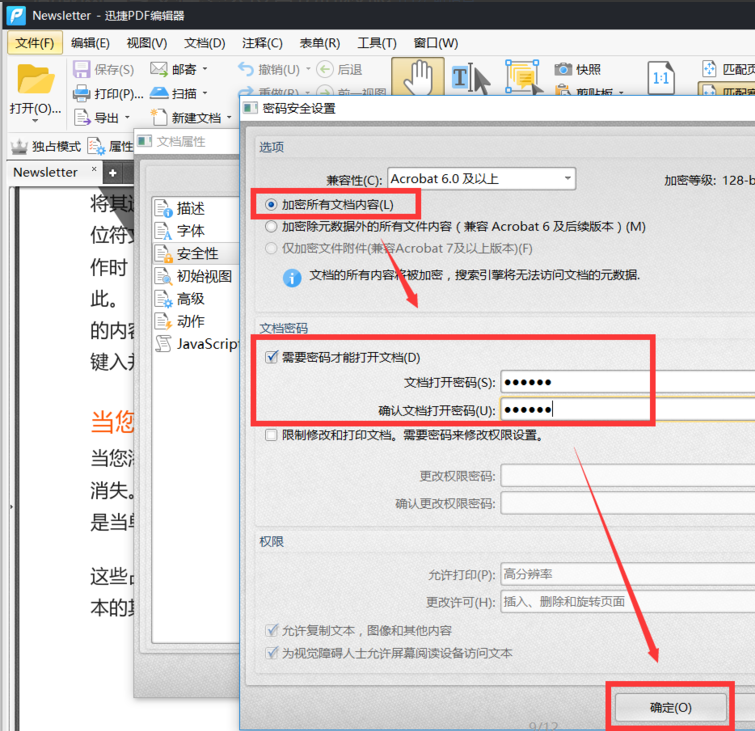
Task: Select the Text selection tool
Action: pyautogui.click(x=470, y=78)
